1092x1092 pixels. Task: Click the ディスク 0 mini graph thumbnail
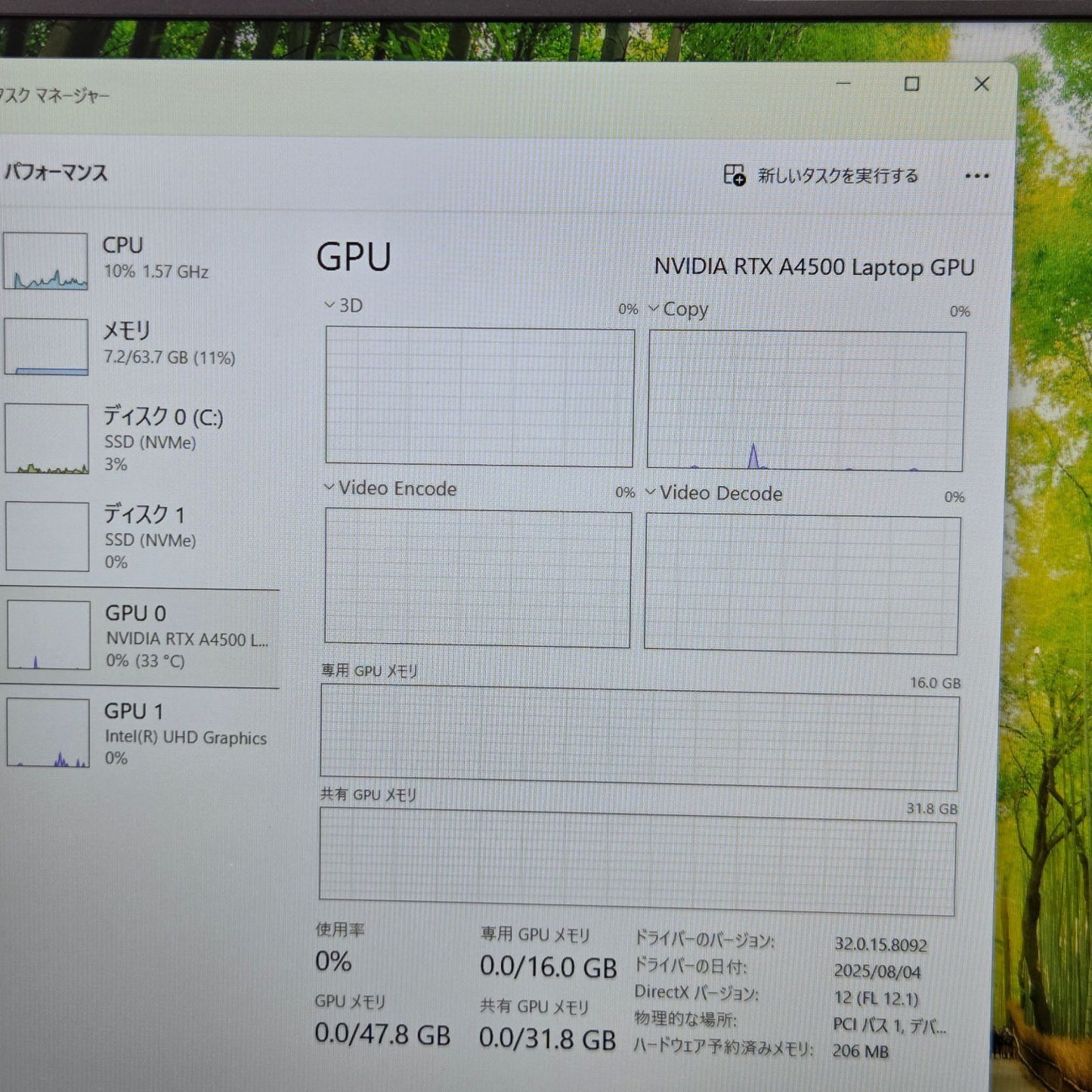[x=47, y=438]
